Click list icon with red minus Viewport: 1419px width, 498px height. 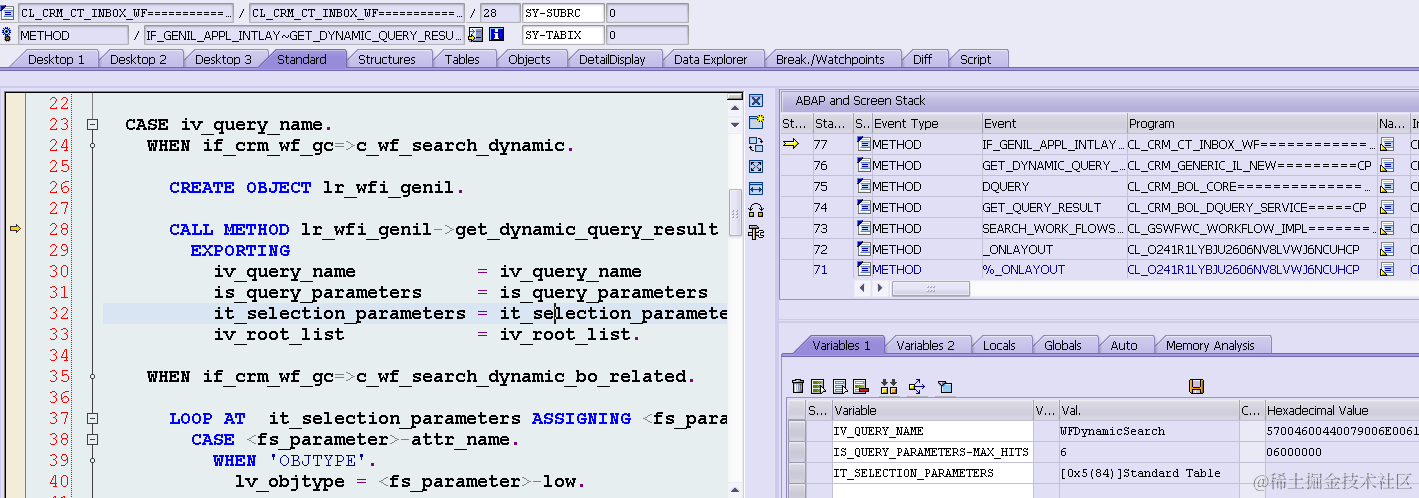(860, 386)
